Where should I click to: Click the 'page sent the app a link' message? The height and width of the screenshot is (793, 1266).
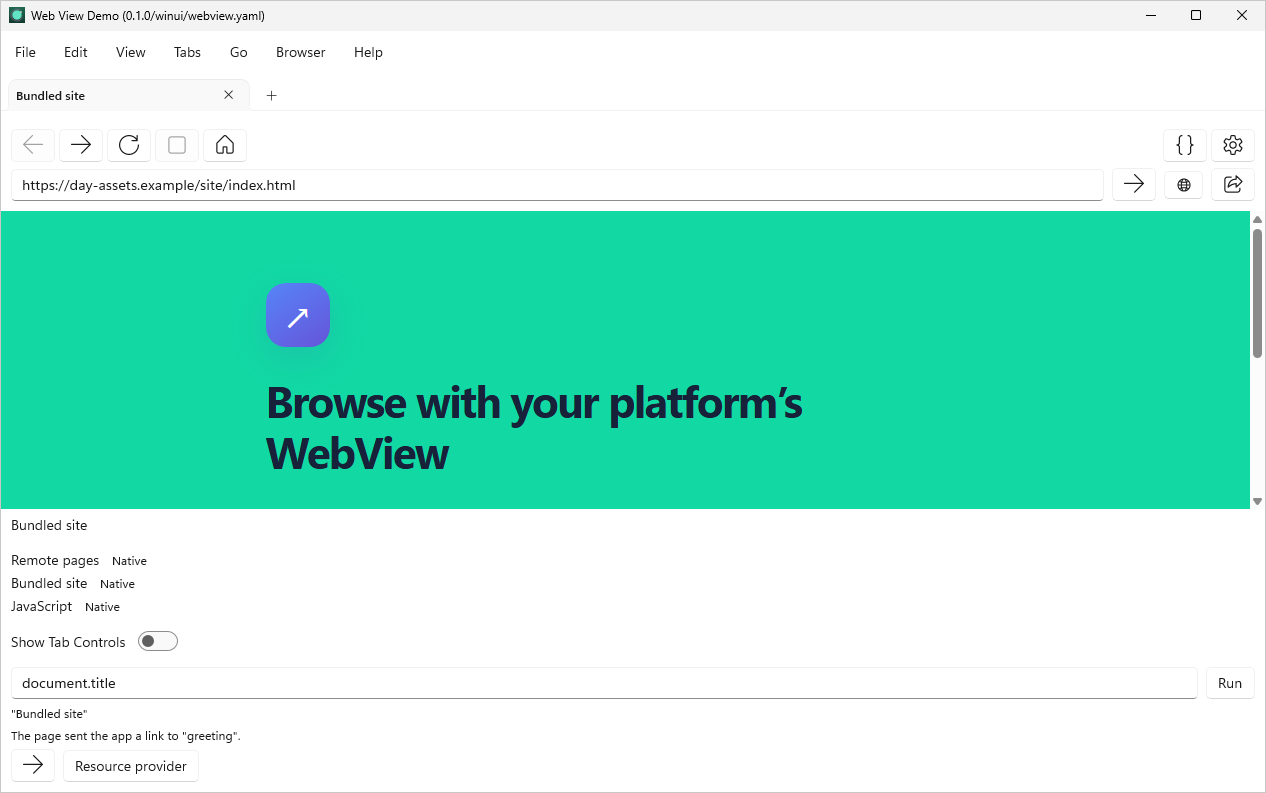click(126, 736)
